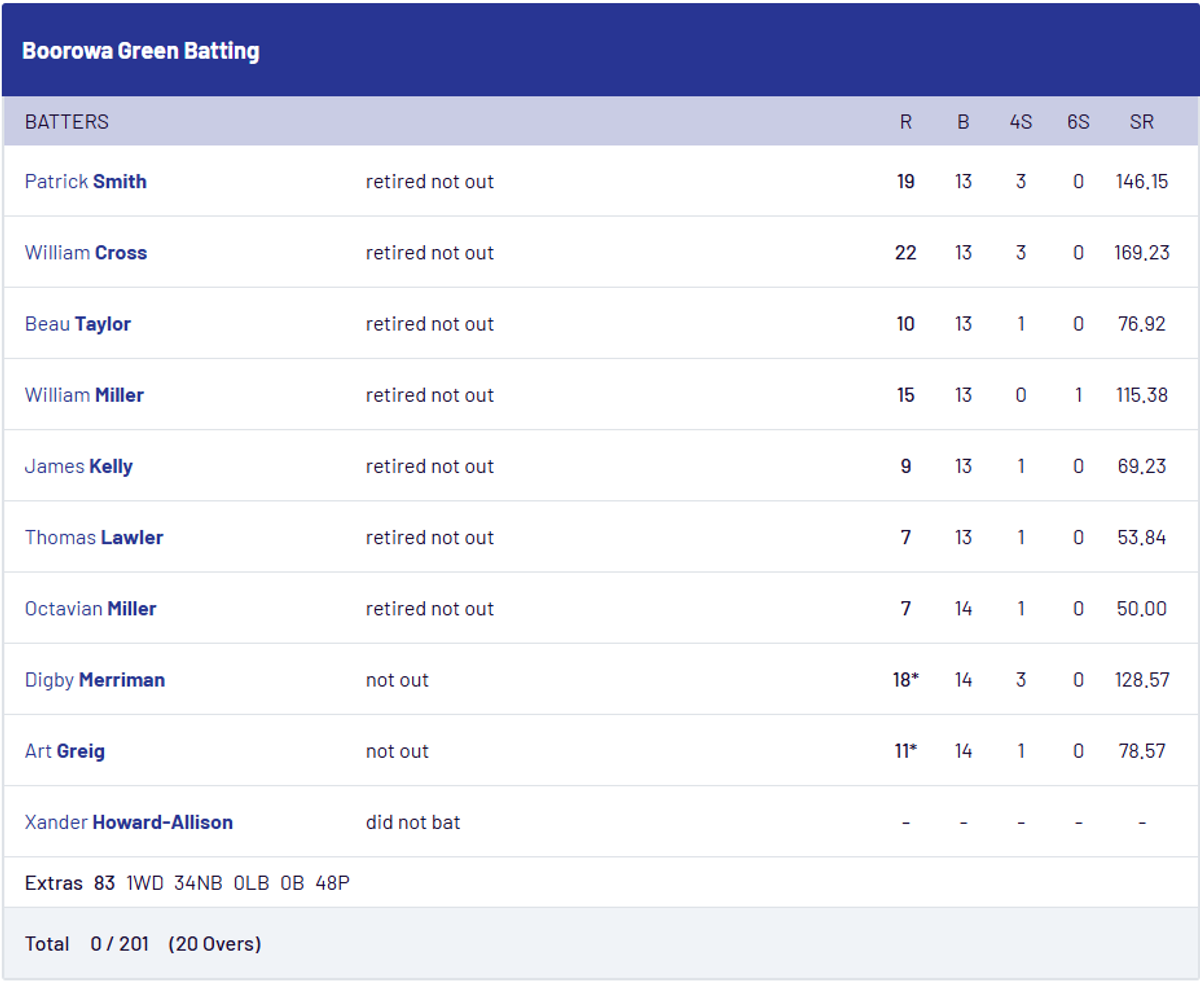The height and width of the screenshot is (983, 1200).
Task: Click Thomas Lawler's name
Action: coord(94,537)
